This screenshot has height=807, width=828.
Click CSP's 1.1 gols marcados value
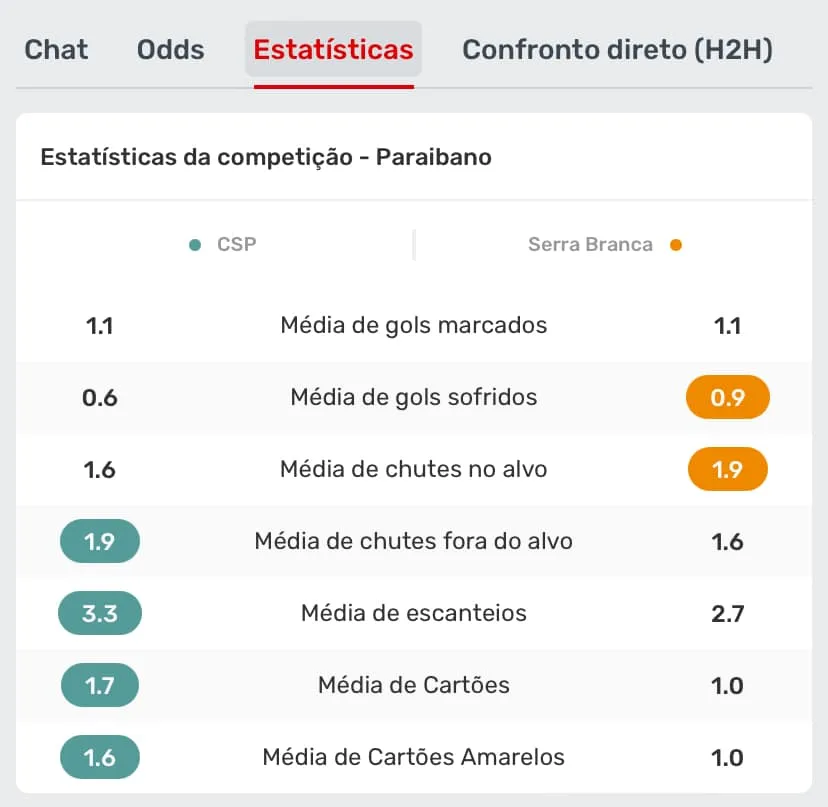(x=100, y=325)
